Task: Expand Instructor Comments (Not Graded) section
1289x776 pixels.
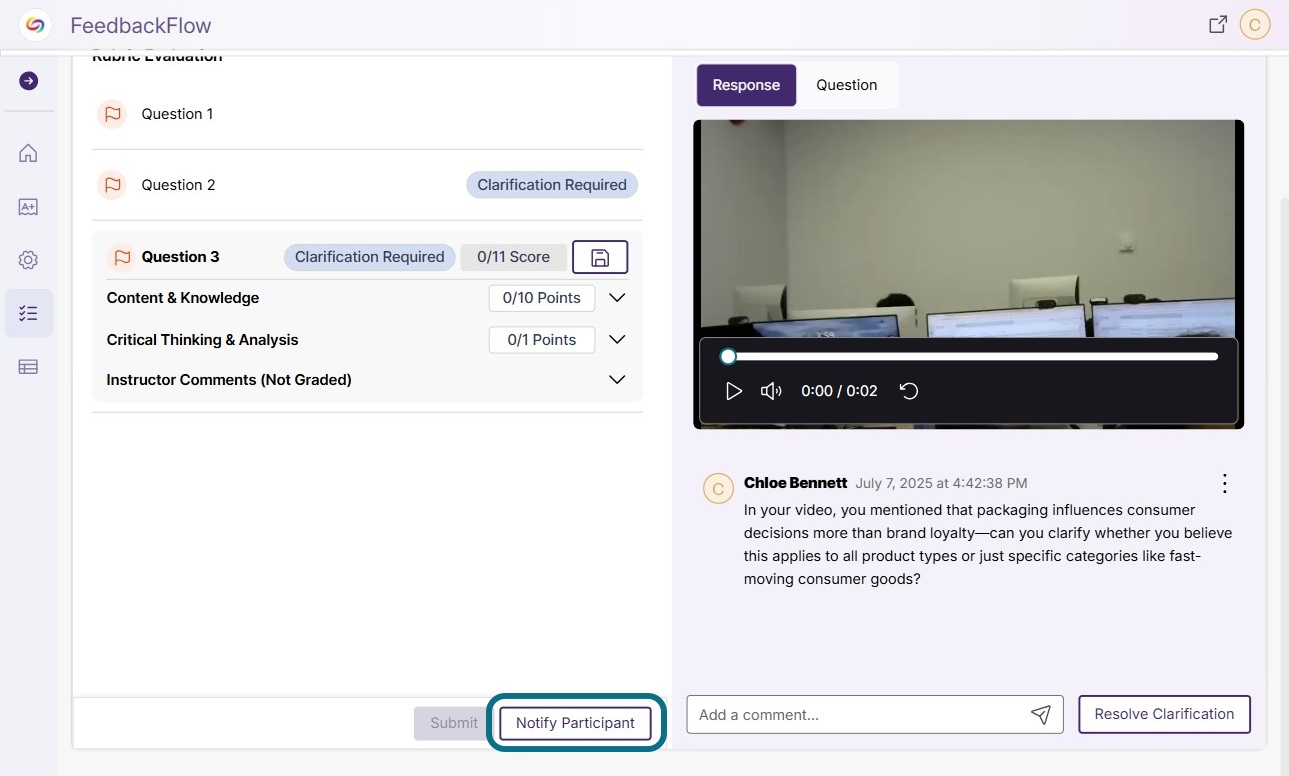Action: (x=617, y=380)
